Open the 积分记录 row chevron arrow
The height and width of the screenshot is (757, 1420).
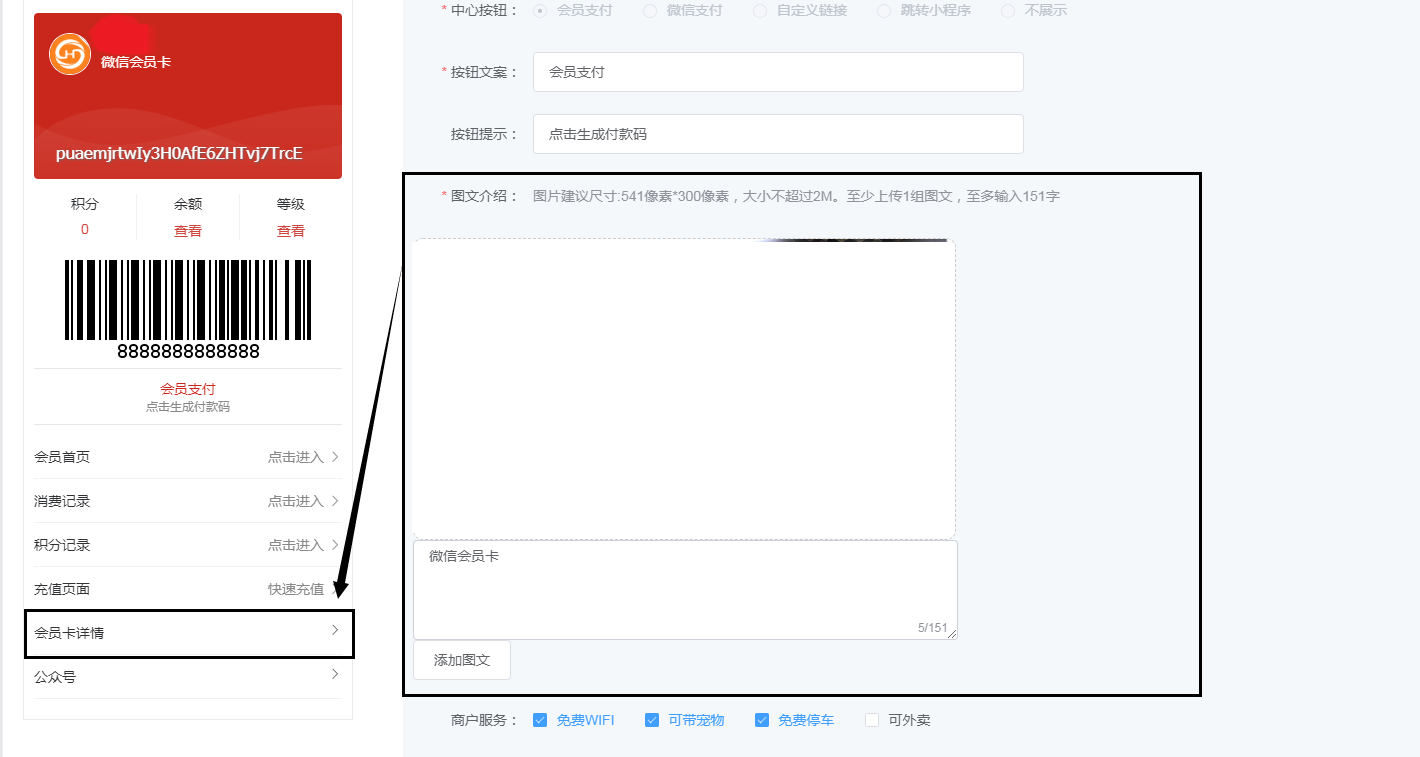click(x=335, y=545)
